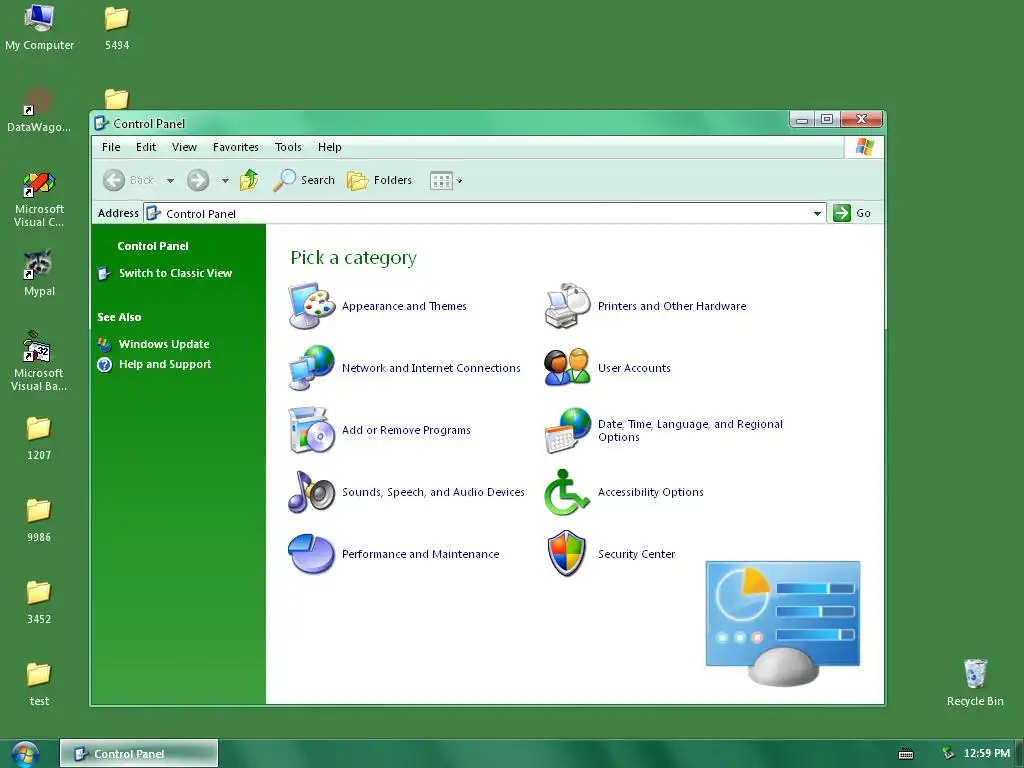Click the Back arrow toolbar button
Screen dimensions: 1024x768
click(x=129, y=180)
